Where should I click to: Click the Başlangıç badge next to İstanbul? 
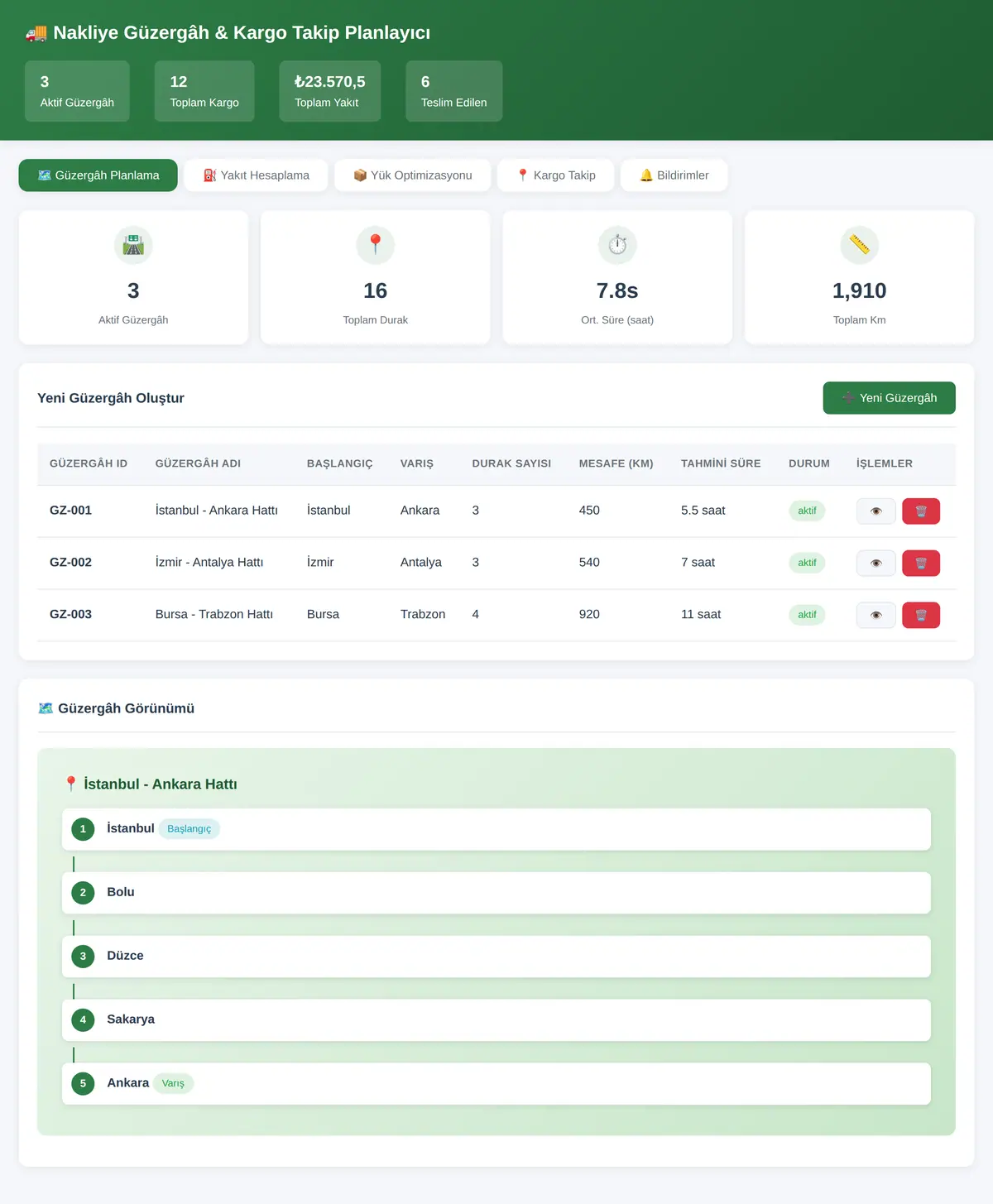189,829
